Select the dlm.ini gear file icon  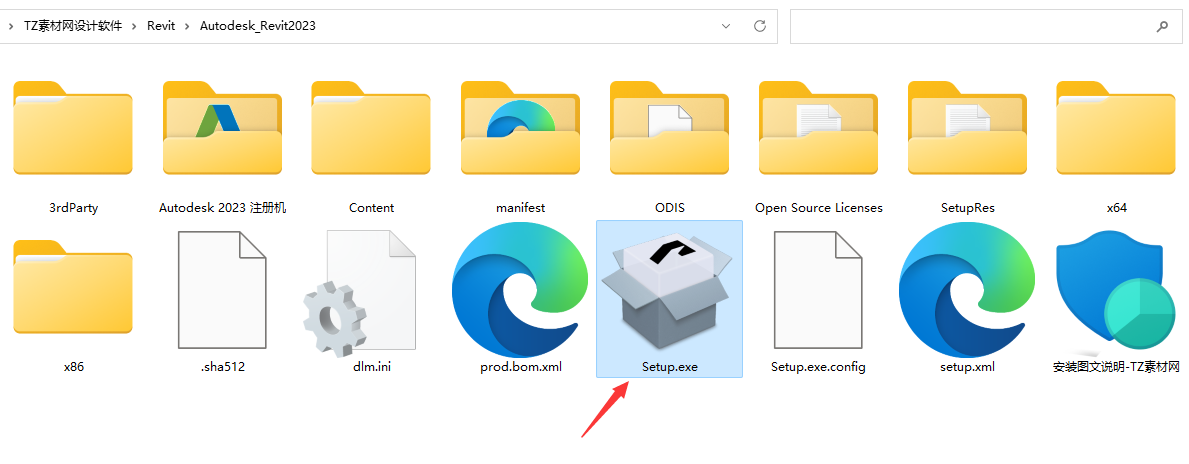(359, 292)
